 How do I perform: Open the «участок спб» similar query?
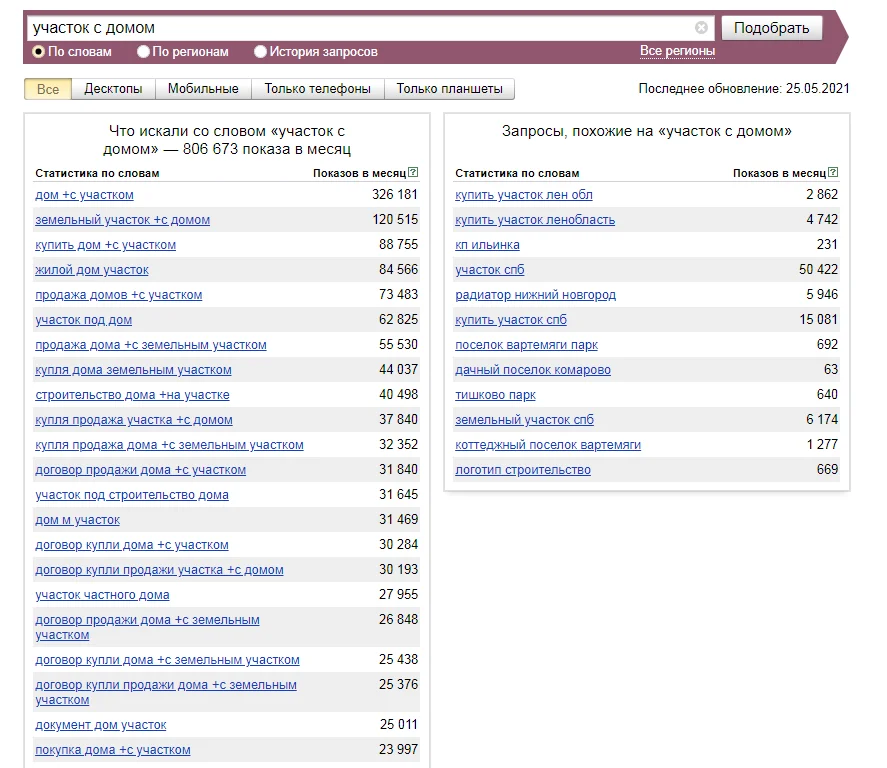tap(489, 270)
